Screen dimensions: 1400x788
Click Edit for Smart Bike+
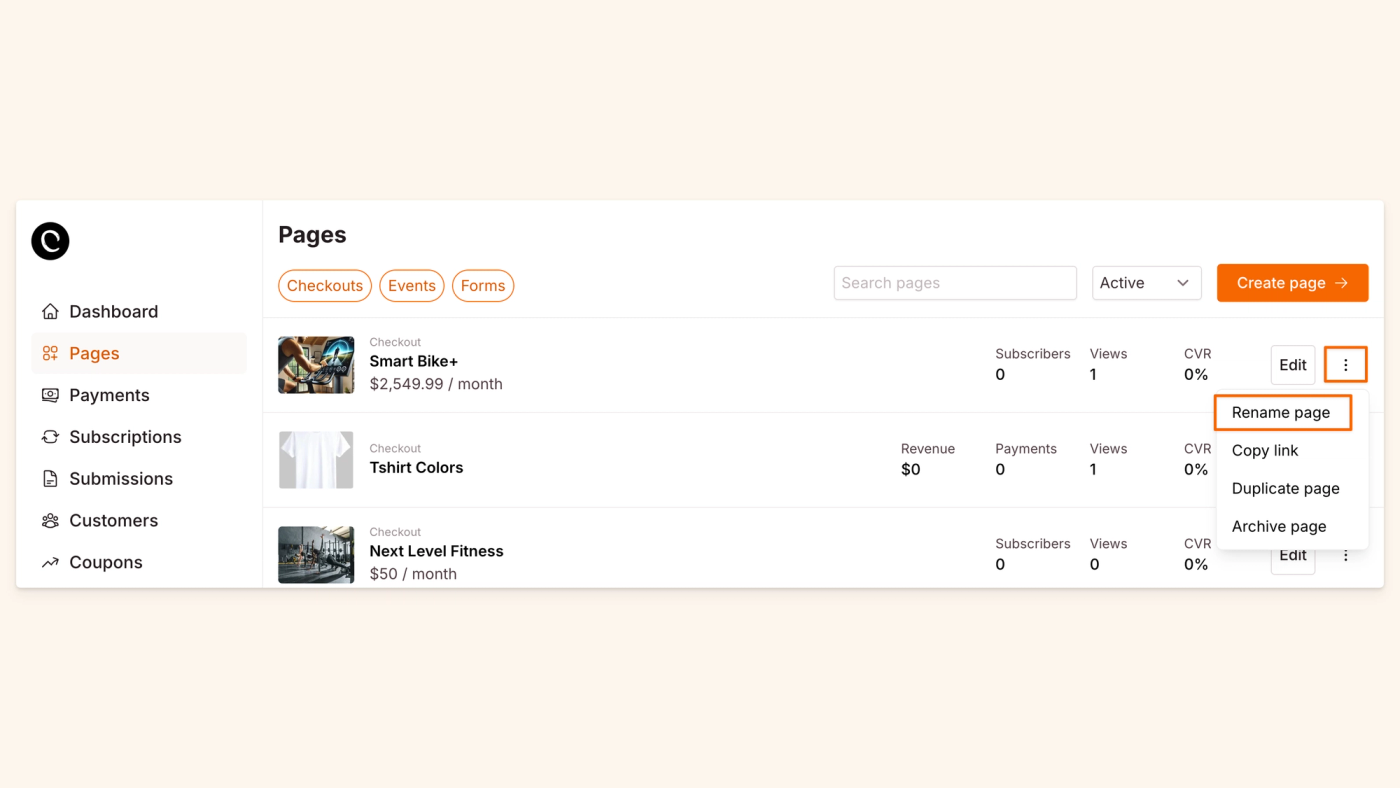1293,365
